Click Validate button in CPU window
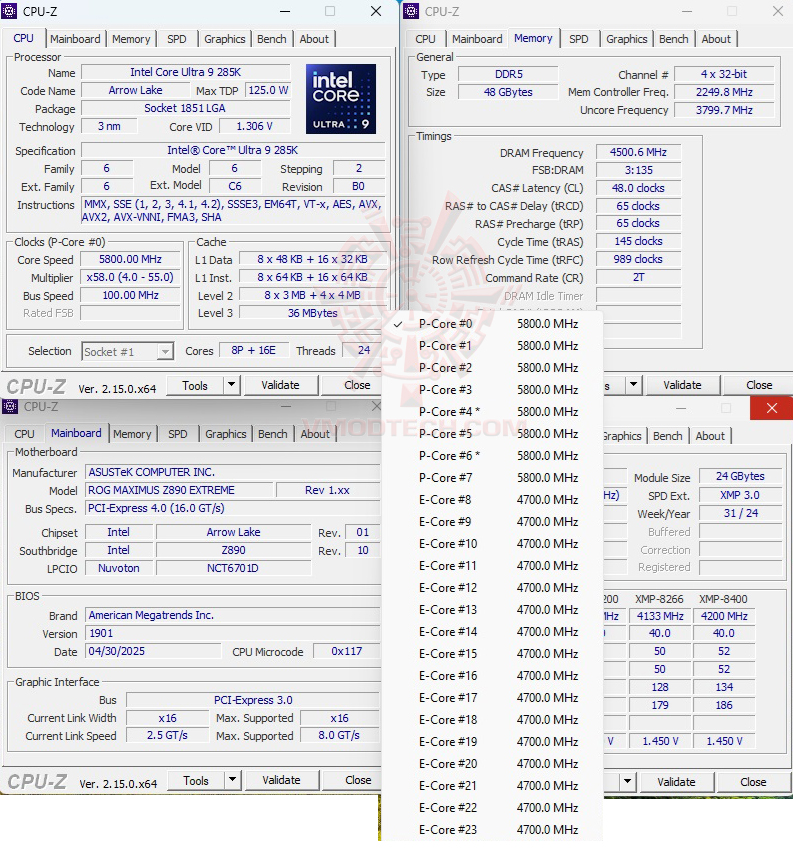 [280, 385]
